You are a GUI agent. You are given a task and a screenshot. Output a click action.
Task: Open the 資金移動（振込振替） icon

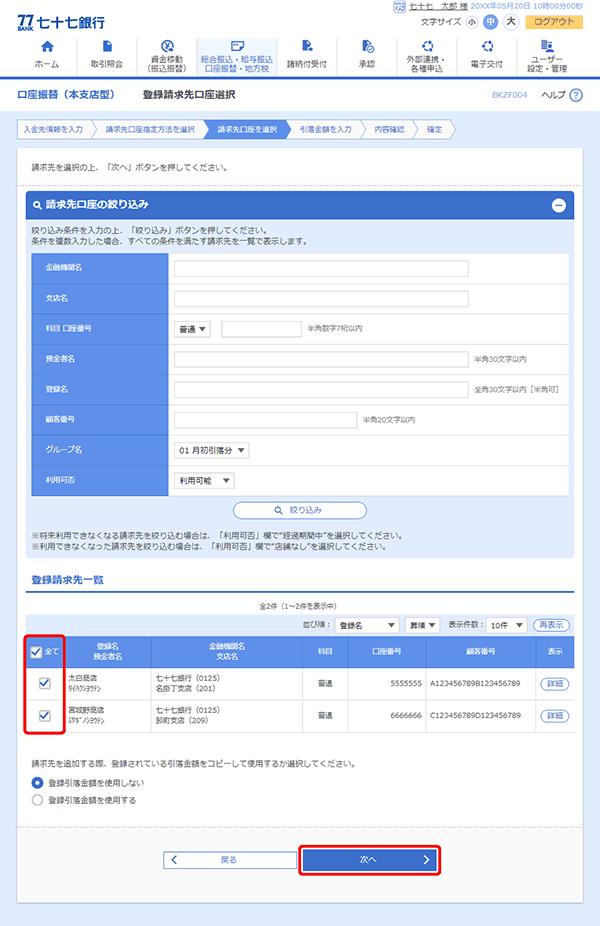(167, 46)
